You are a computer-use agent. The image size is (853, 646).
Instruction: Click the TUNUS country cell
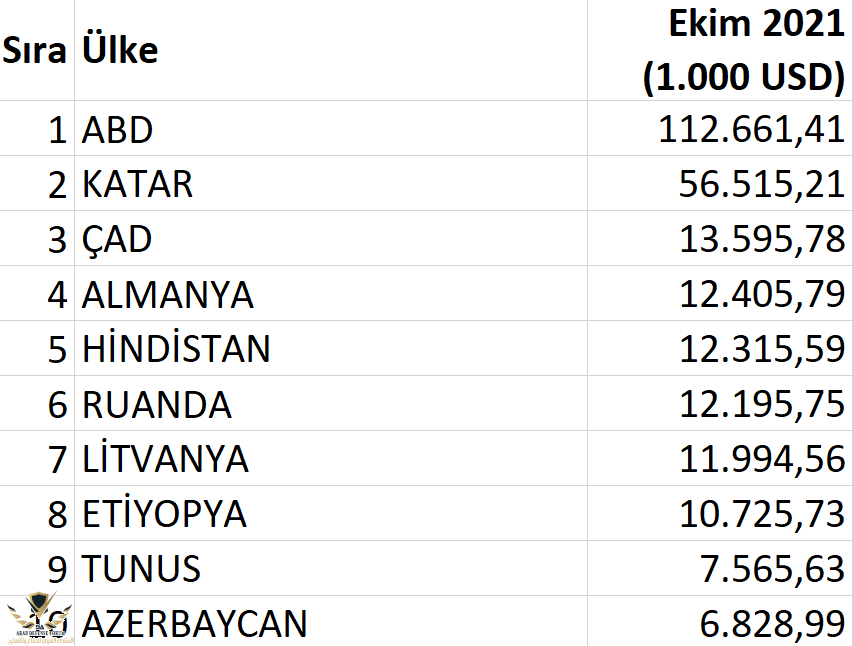click(x=331, y=568)
